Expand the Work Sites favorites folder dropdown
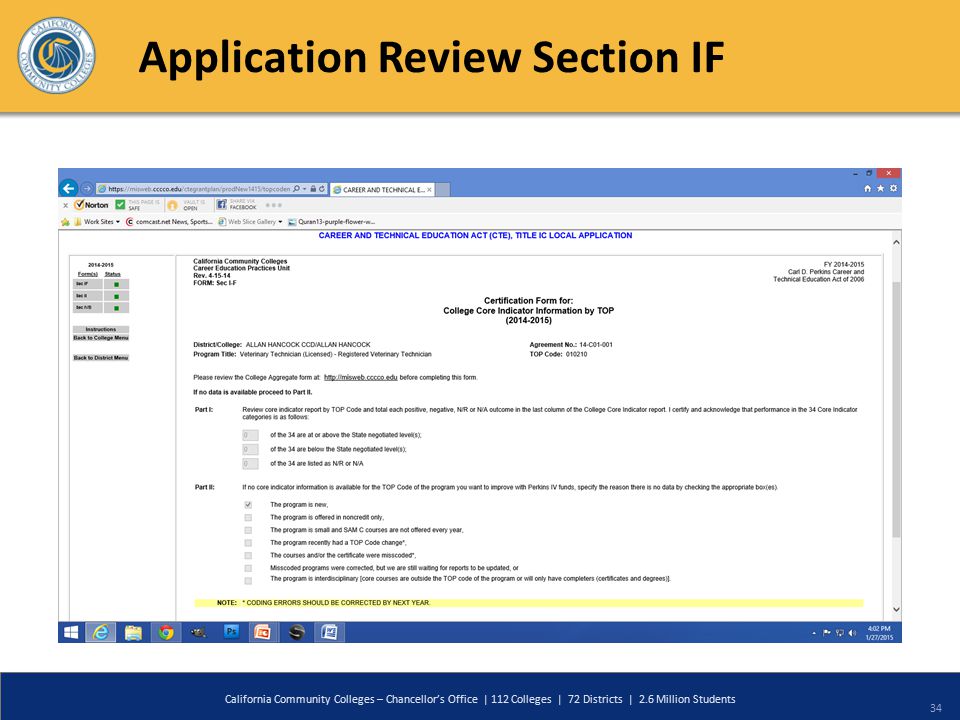Image resolution: width=960 pixels, height=720 pixels. 118,222
